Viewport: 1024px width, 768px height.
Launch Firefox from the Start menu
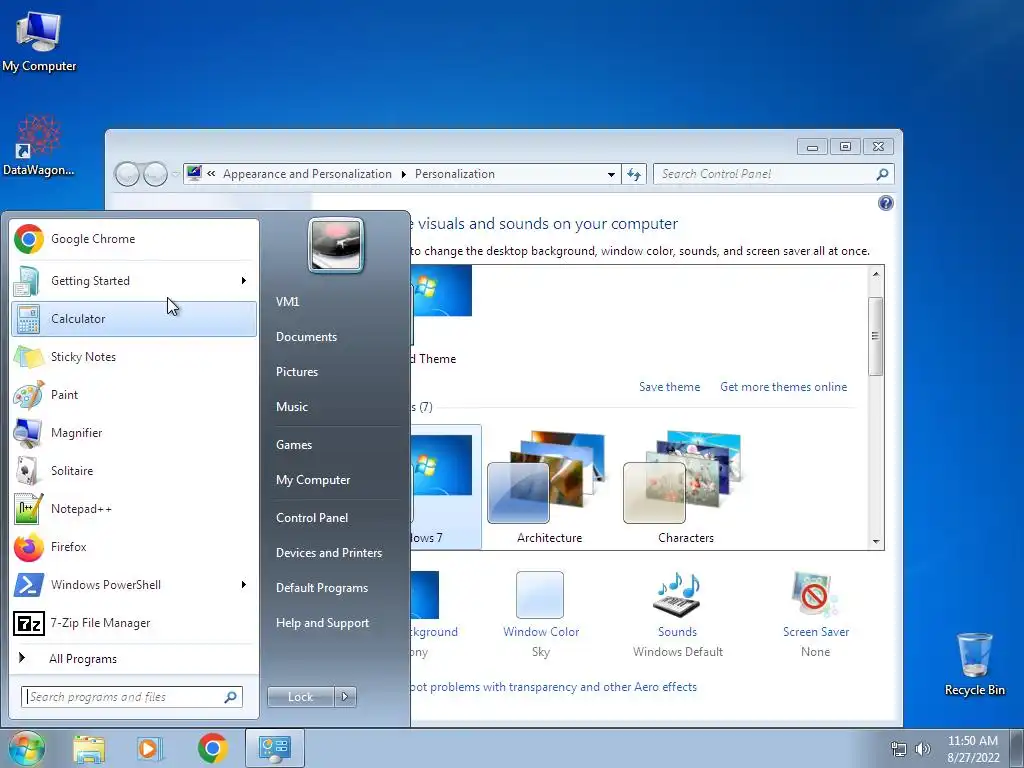pyautogui.click(x=134, y=547)
